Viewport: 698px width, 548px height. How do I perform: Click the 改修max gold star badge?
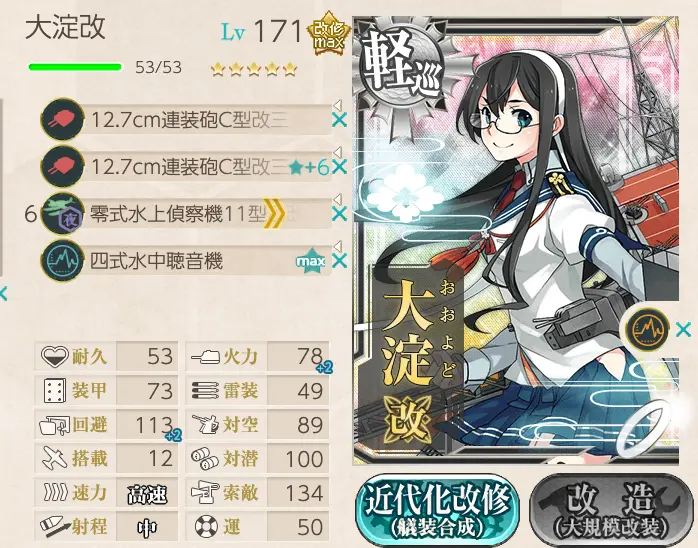[329, 35]
